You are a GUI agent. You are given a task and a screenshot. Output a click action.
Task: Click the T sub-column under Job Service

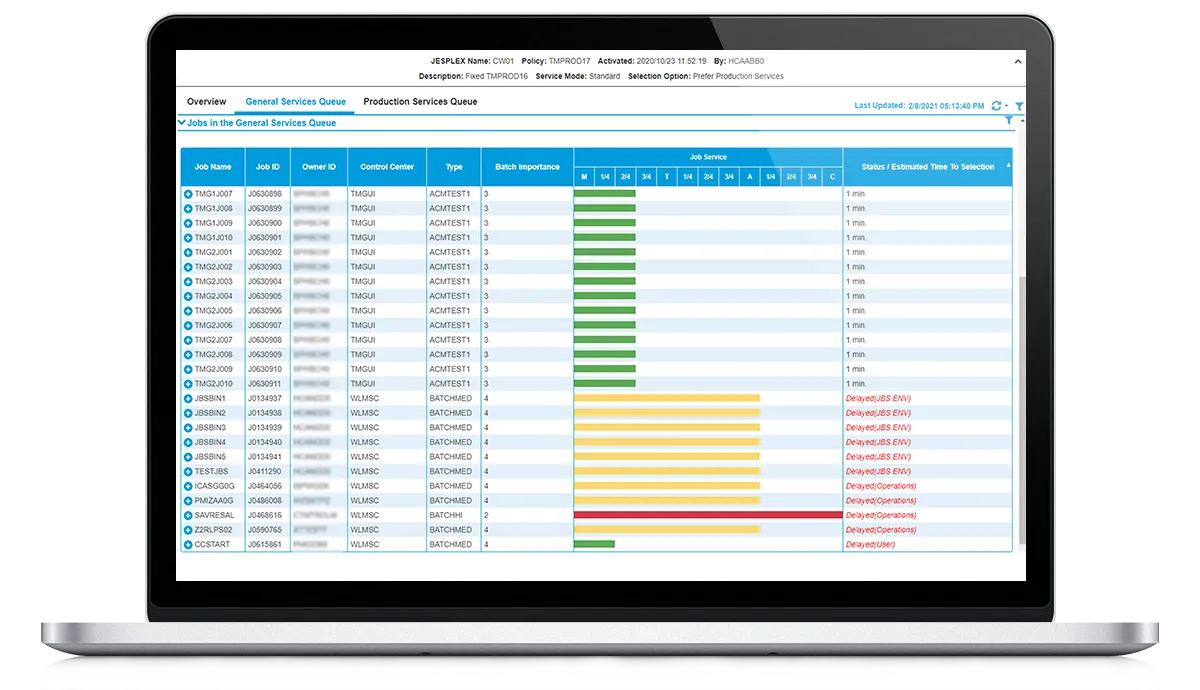(667, 177)
